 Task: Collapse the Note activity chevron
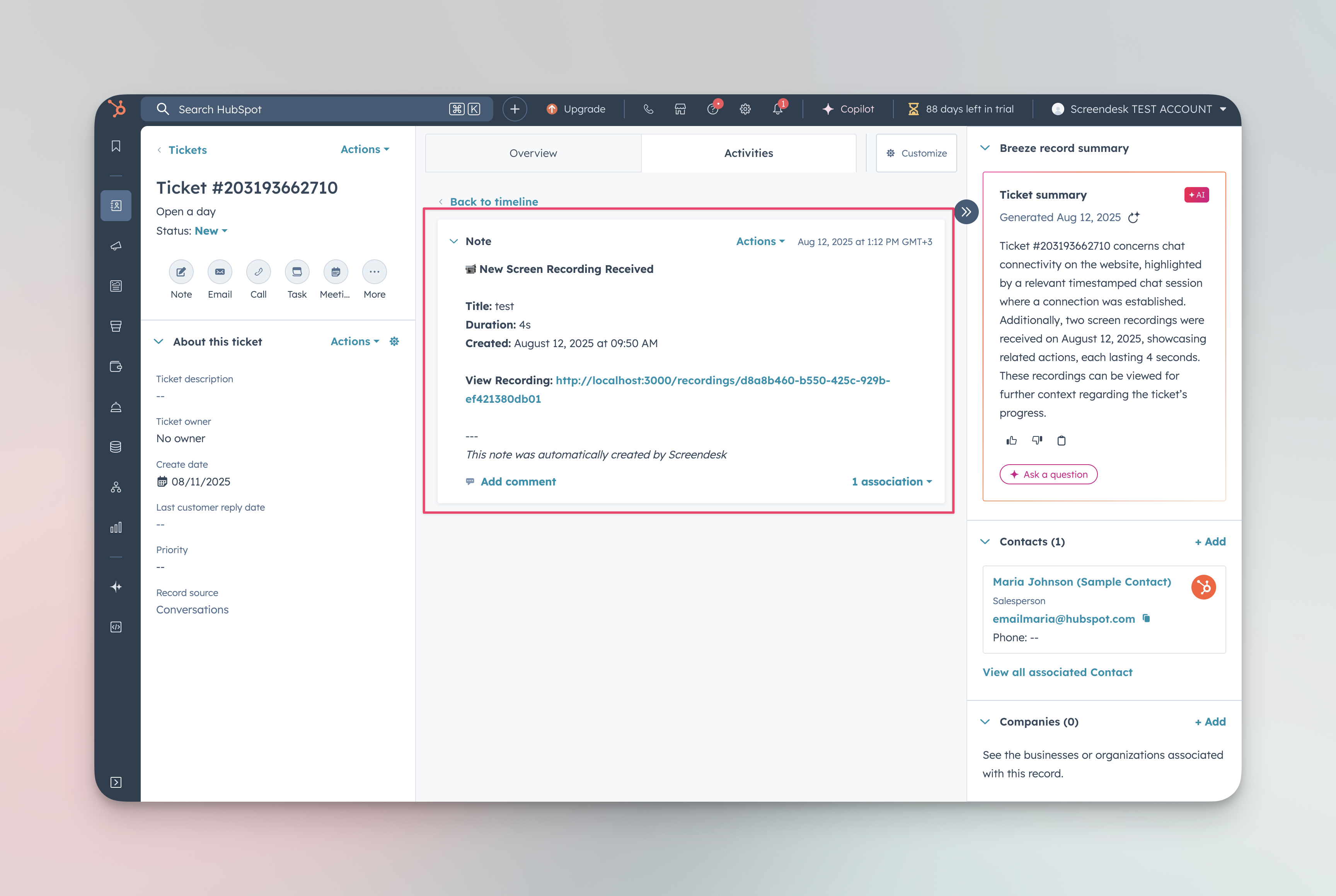pyautogui.click(x=454, y=241)
